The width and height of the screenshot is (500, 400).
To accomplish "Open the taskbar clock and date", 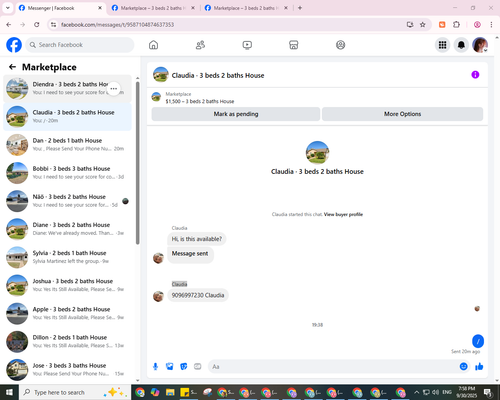I will [x=467, y=392].
